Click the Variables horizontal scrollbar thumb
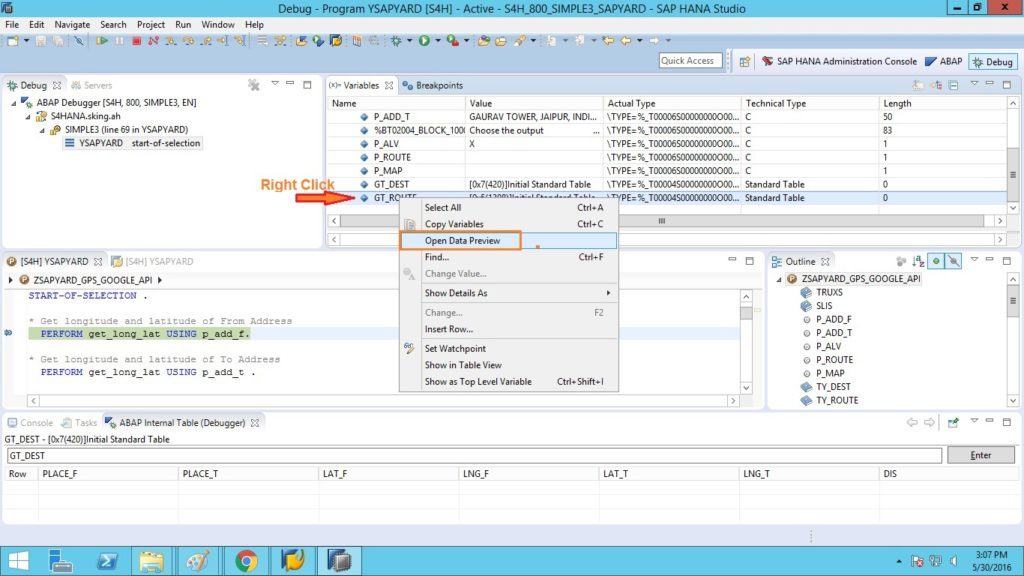Viewport: 1024px width, 576px height. [x=662, y=221]
